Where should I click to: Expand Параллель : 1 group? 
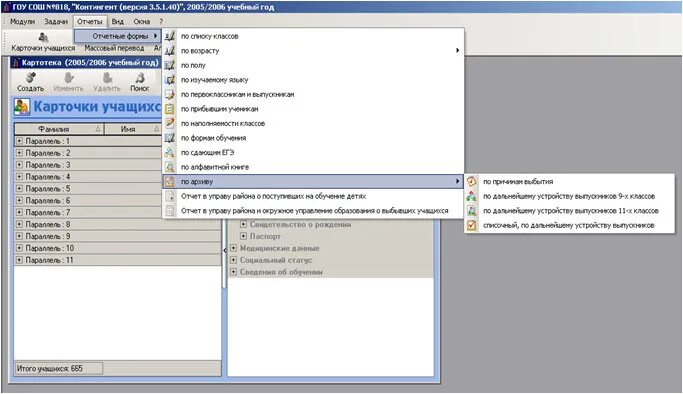point(19,141)
